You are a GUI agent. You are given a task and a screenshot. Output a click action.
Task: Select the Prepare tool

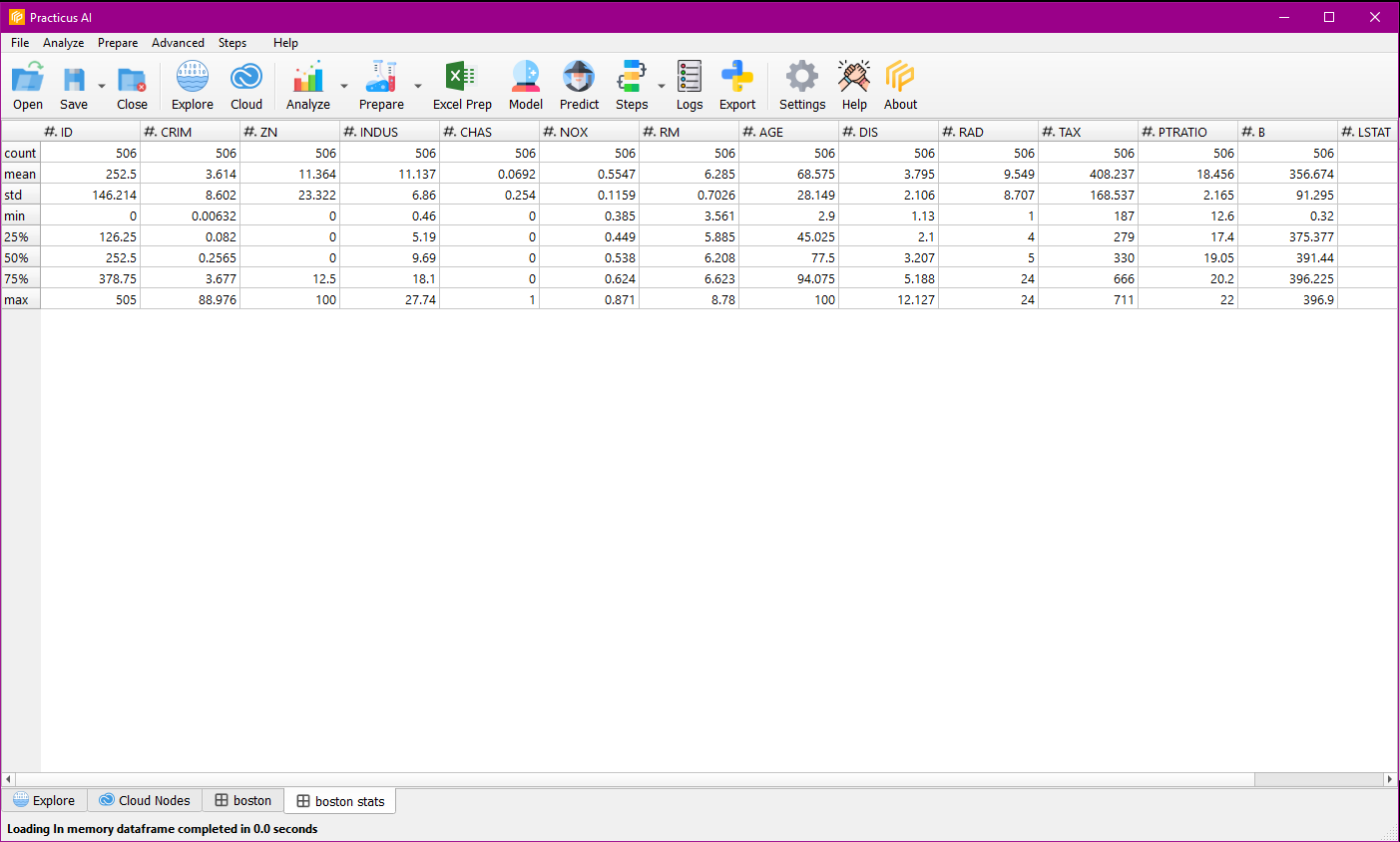click(x=380, y=85)
